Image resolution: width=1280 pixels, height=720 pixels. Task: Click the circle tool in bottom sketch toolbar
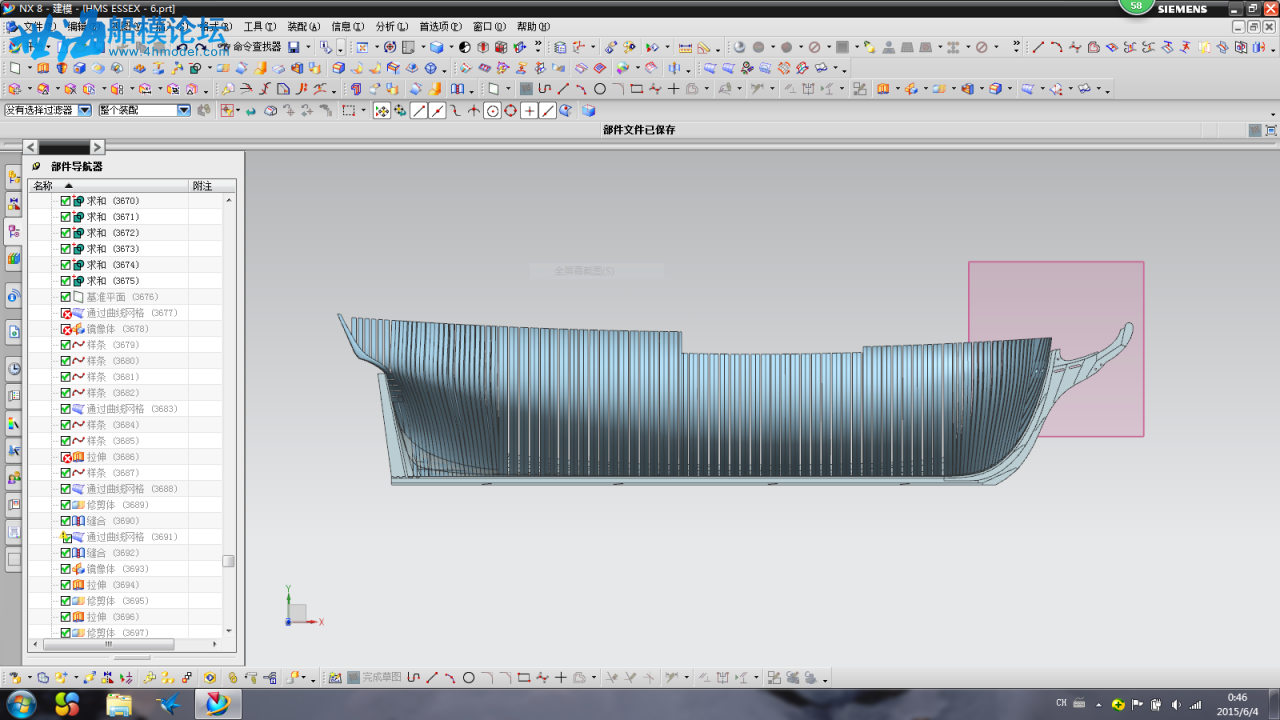click(468, 678)
